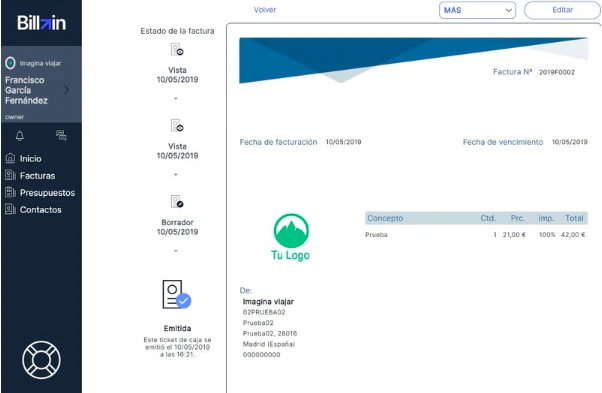Open the MÁS dropdown menu

tap(477, 10)
